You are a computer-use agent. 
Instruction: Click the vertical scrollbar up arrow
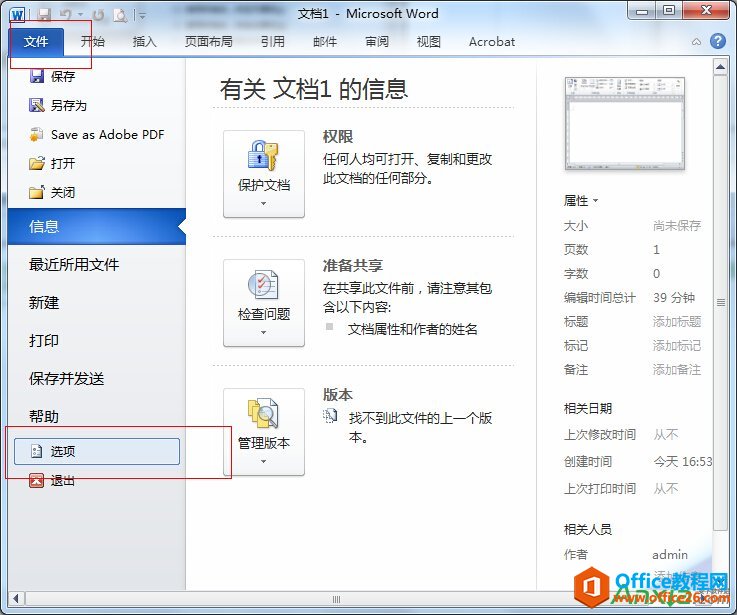point(720,67)
